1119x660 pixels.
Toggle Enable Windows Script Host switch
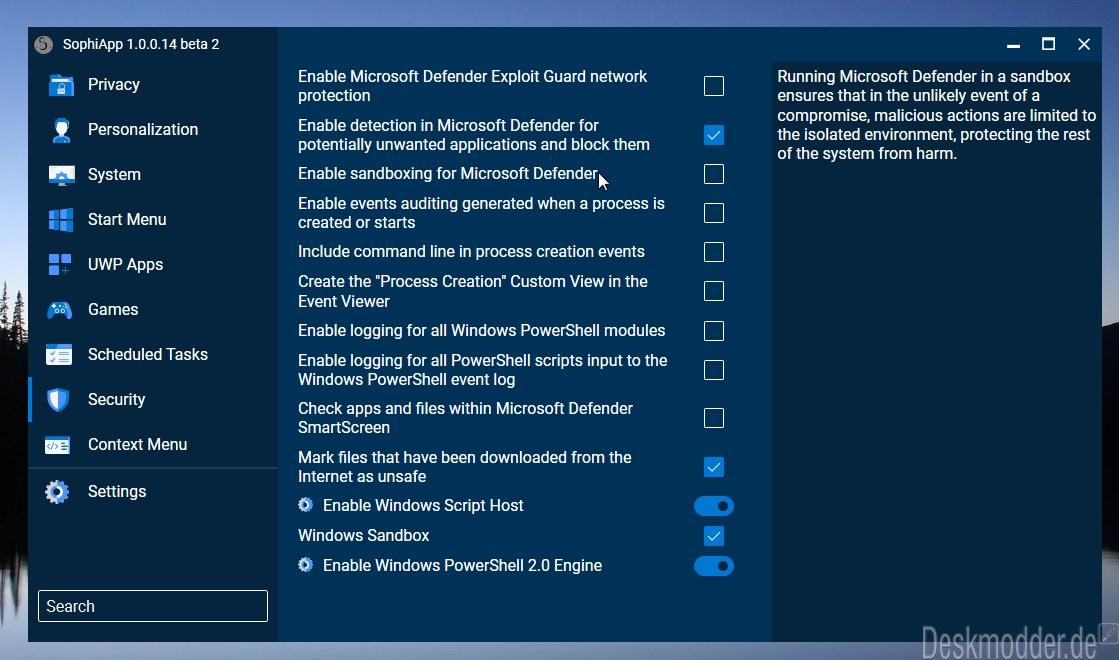(714, 506)
